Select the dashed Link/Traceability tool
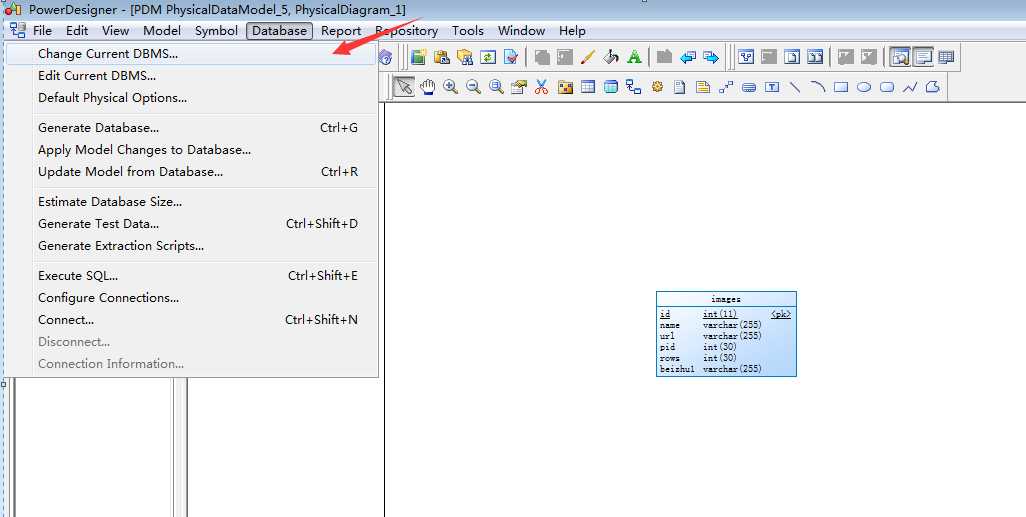 726,86
